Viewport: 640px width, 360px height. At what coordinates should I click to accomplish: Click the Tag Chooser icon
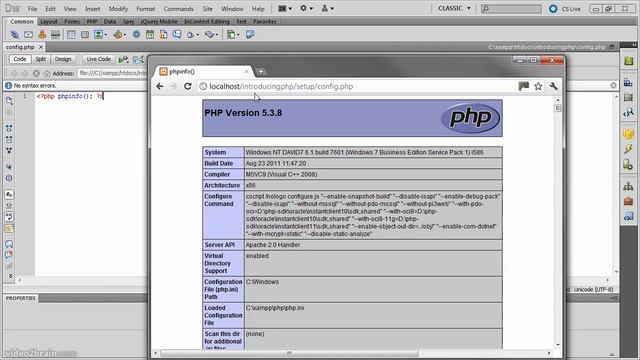[x=250, y=35]
